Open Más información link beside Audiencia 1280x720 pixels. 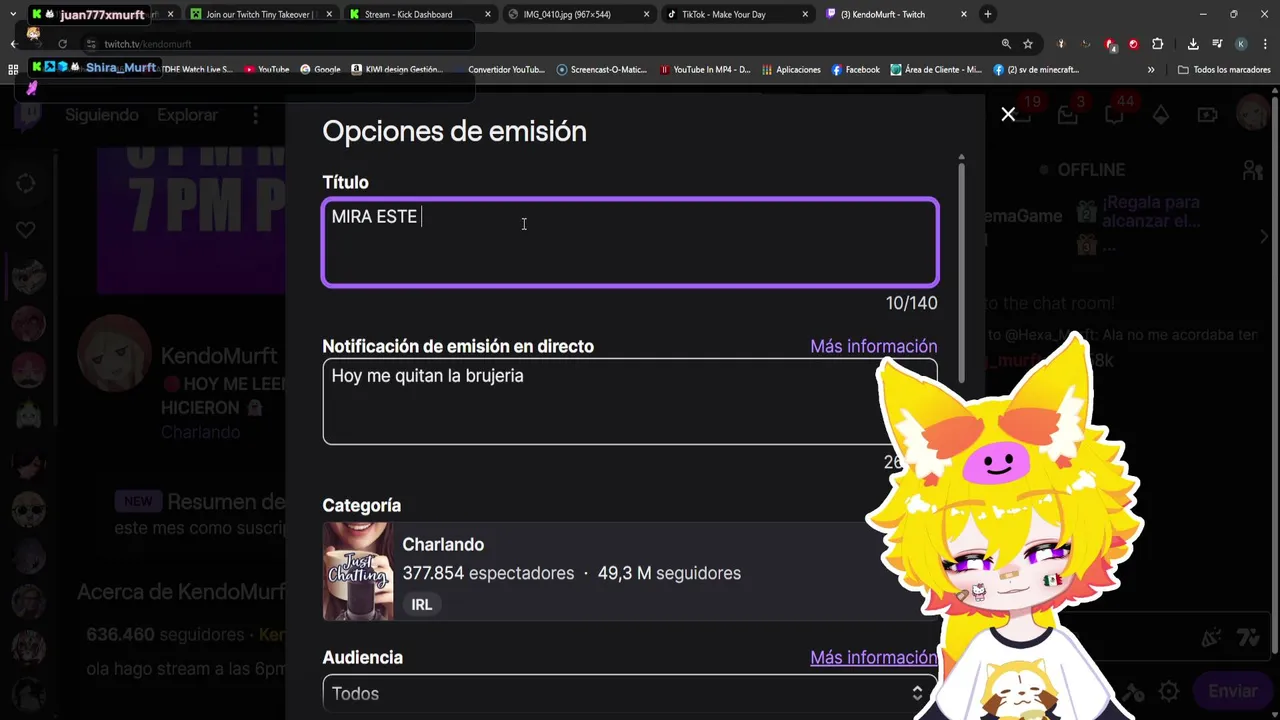click(873, 657)
